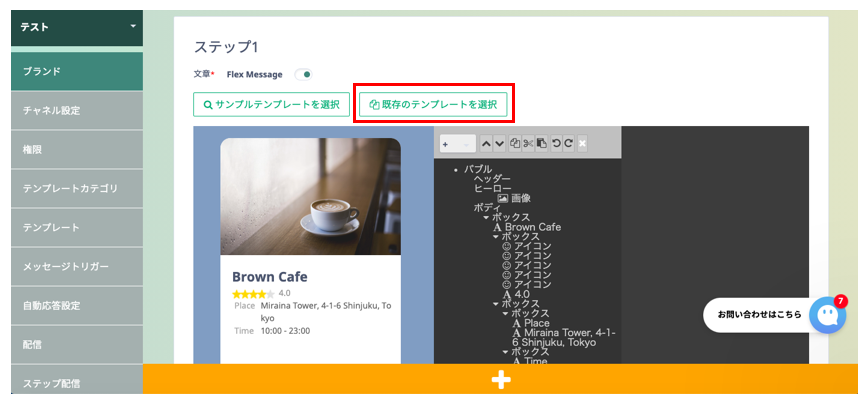Delete the selected element with X

[582, 144]
